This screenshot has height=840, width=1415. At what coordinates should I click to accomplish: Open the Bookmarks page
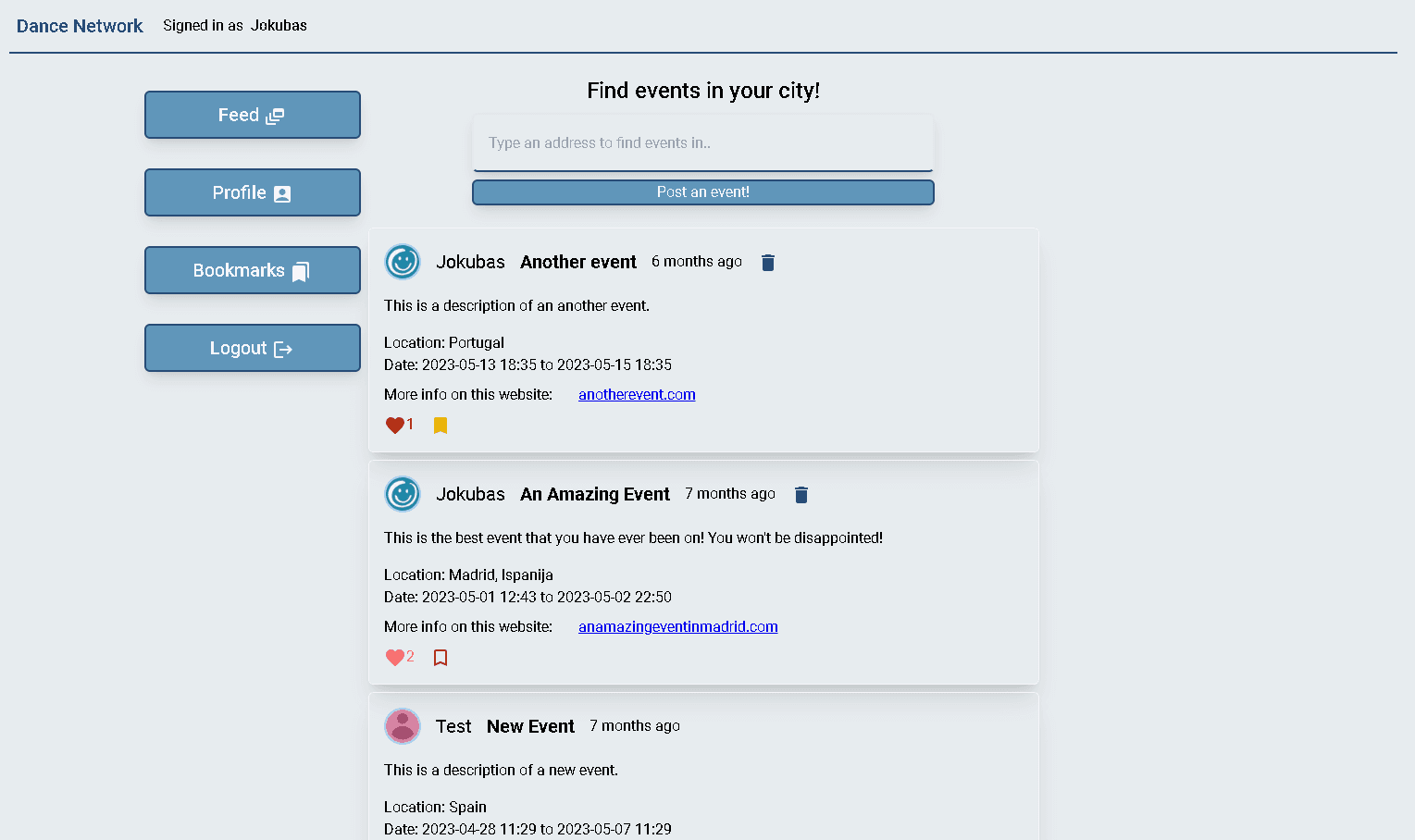[x=252, y=270]
